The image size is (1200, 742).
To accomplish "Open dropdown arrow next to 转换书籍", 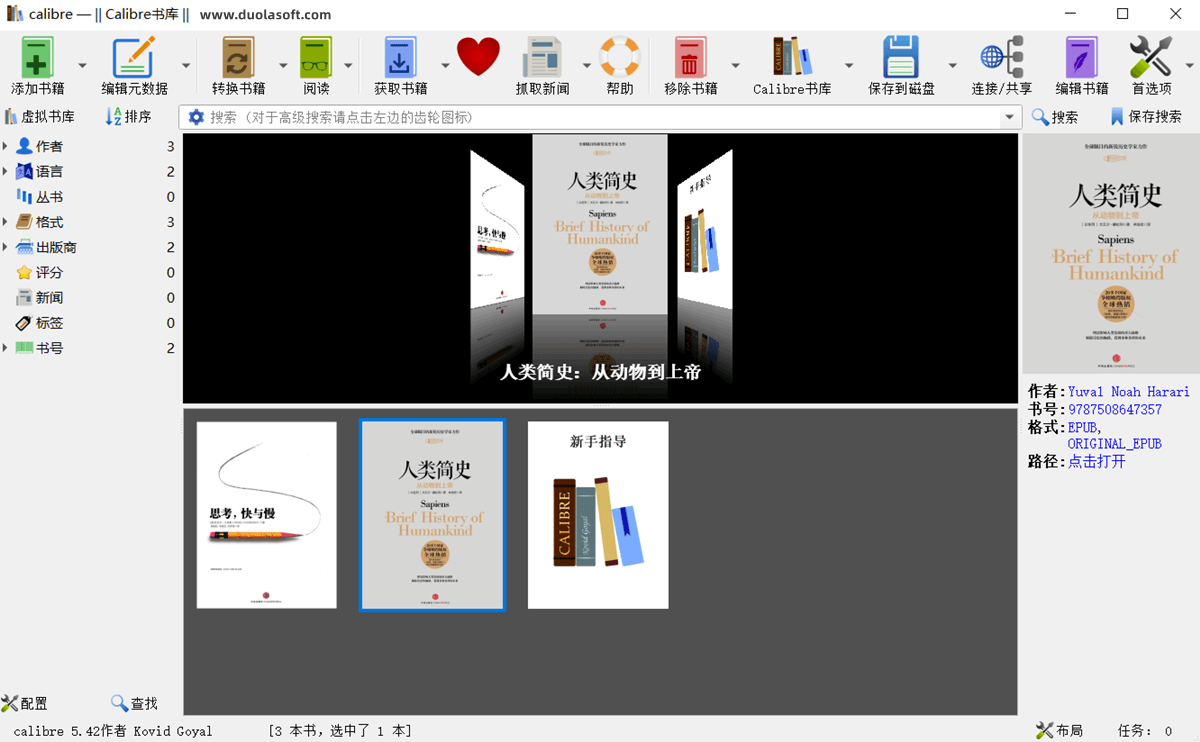I will tap(283, 66).
